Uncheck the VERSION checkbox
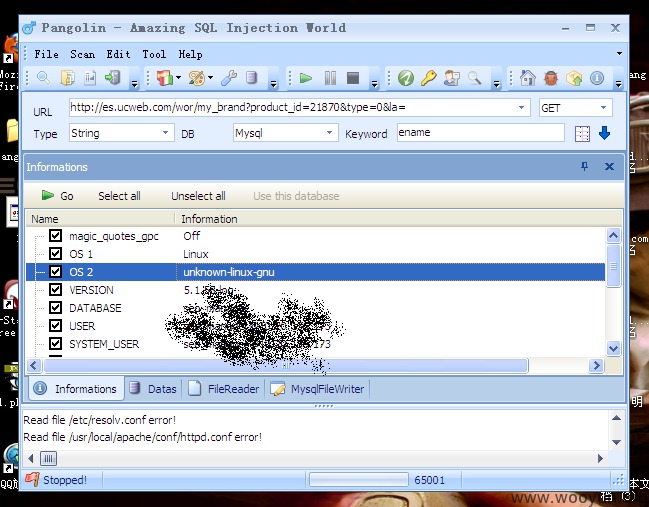The image size is (649, 507). pyautogui.click(x=55, y=289)
